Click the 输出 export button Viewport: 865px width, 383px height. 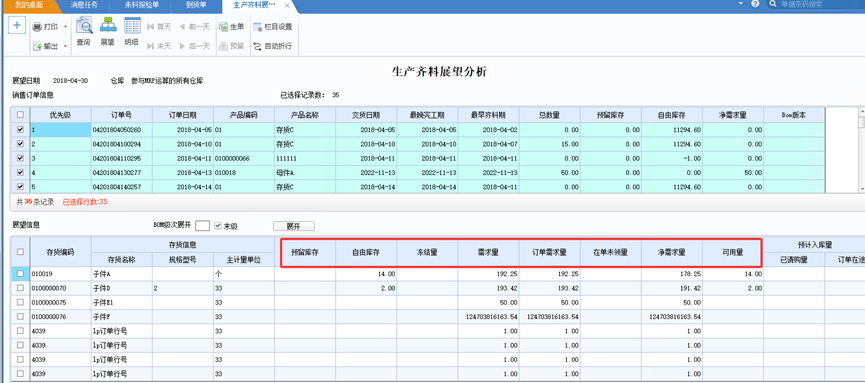coord(45,46)
